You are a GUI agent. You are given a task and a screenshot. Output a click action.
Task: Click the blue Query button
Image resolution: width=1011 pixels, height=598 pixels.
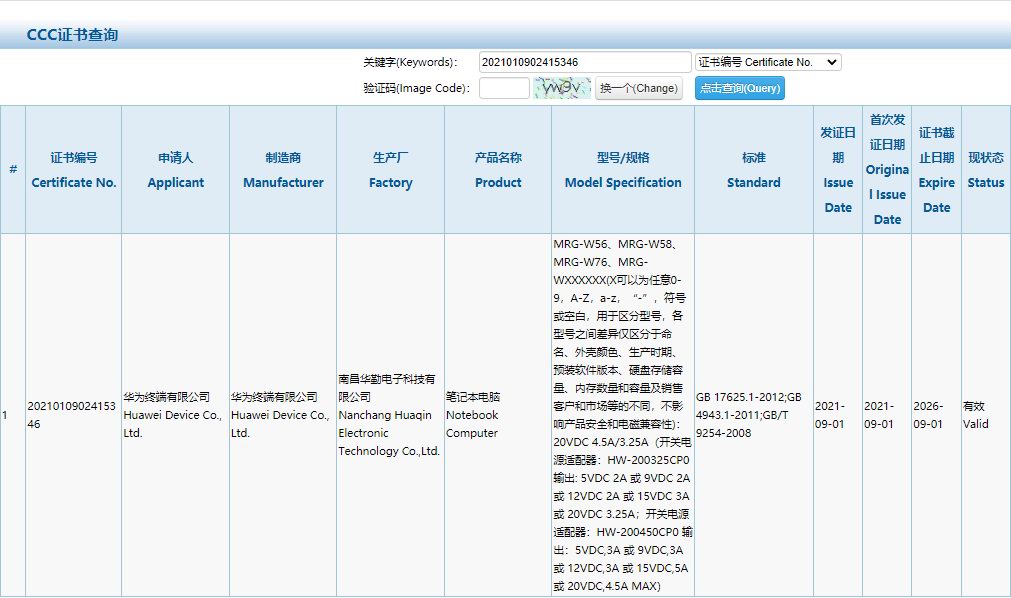(x=740, y=88)
